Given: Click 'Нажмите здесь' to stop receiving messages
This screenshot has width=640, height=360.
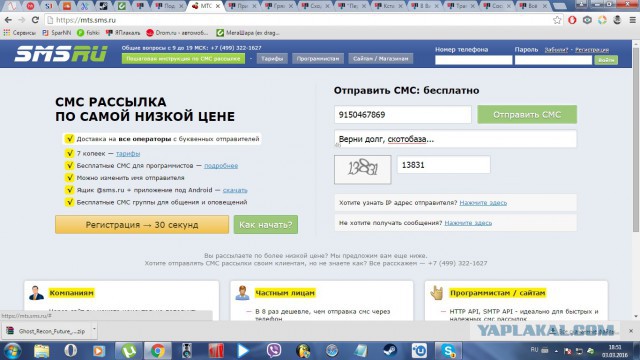Looking at the screenshot, I should click(x=468, y=223).
